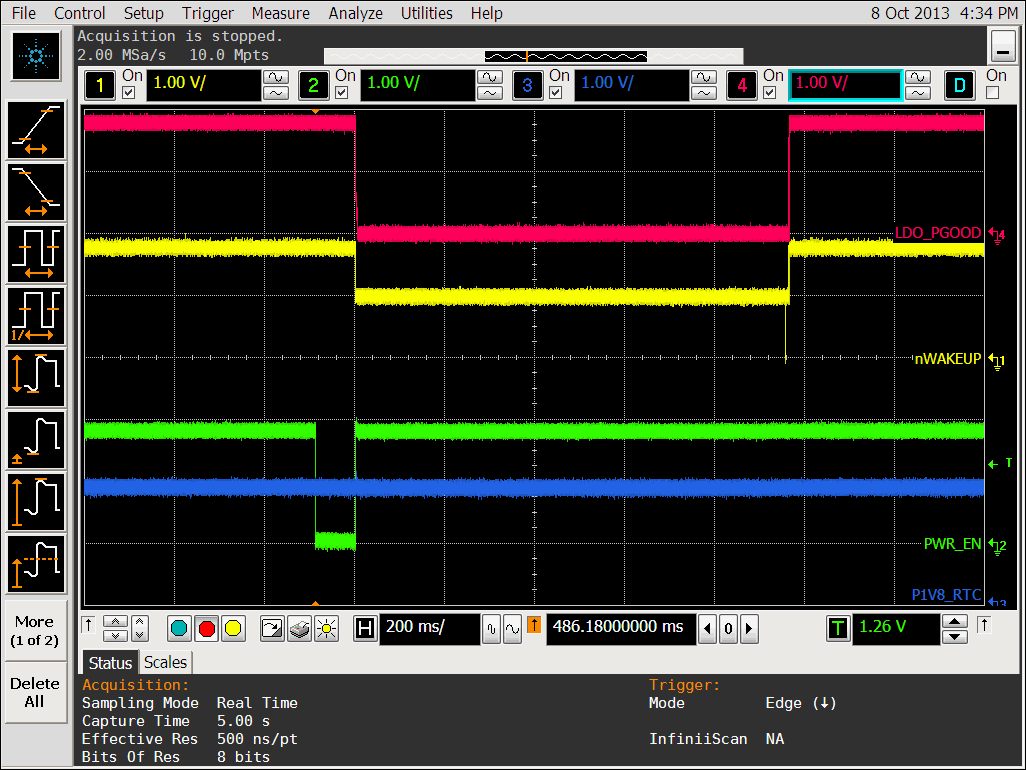This screenshot has width=1026, height=770.
Task: Open channel 1 setup button
Action: 99,85
